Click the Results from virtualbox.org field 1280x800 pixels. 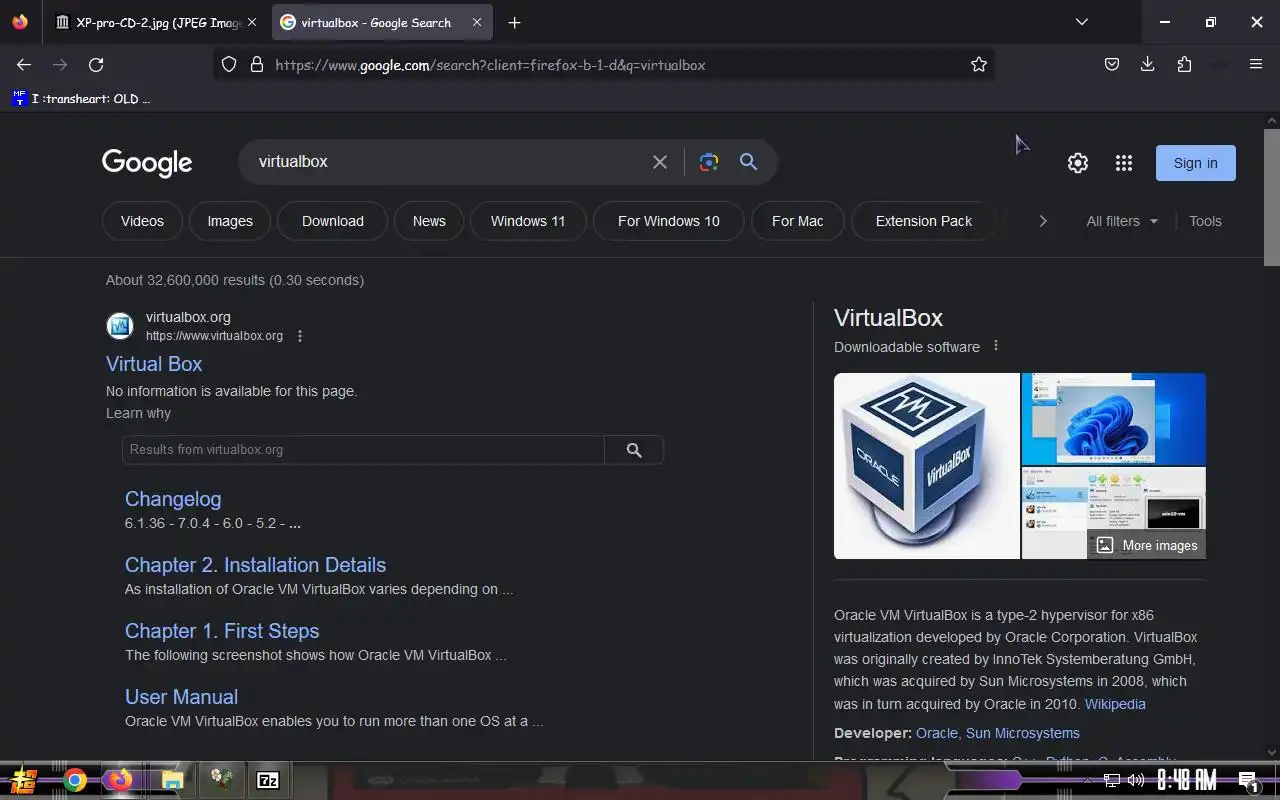tap(363, 450)
